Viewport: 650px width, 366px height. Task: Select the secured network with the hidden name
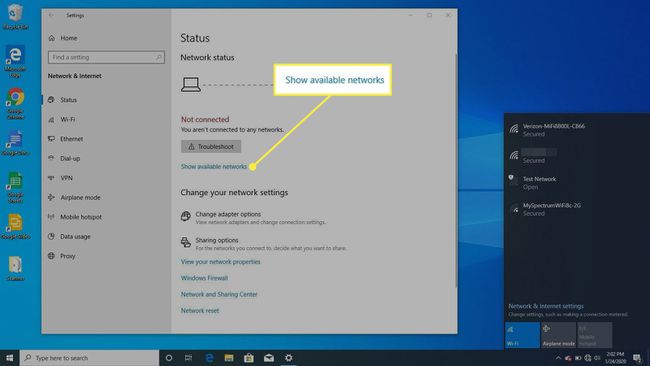(576, 156)
